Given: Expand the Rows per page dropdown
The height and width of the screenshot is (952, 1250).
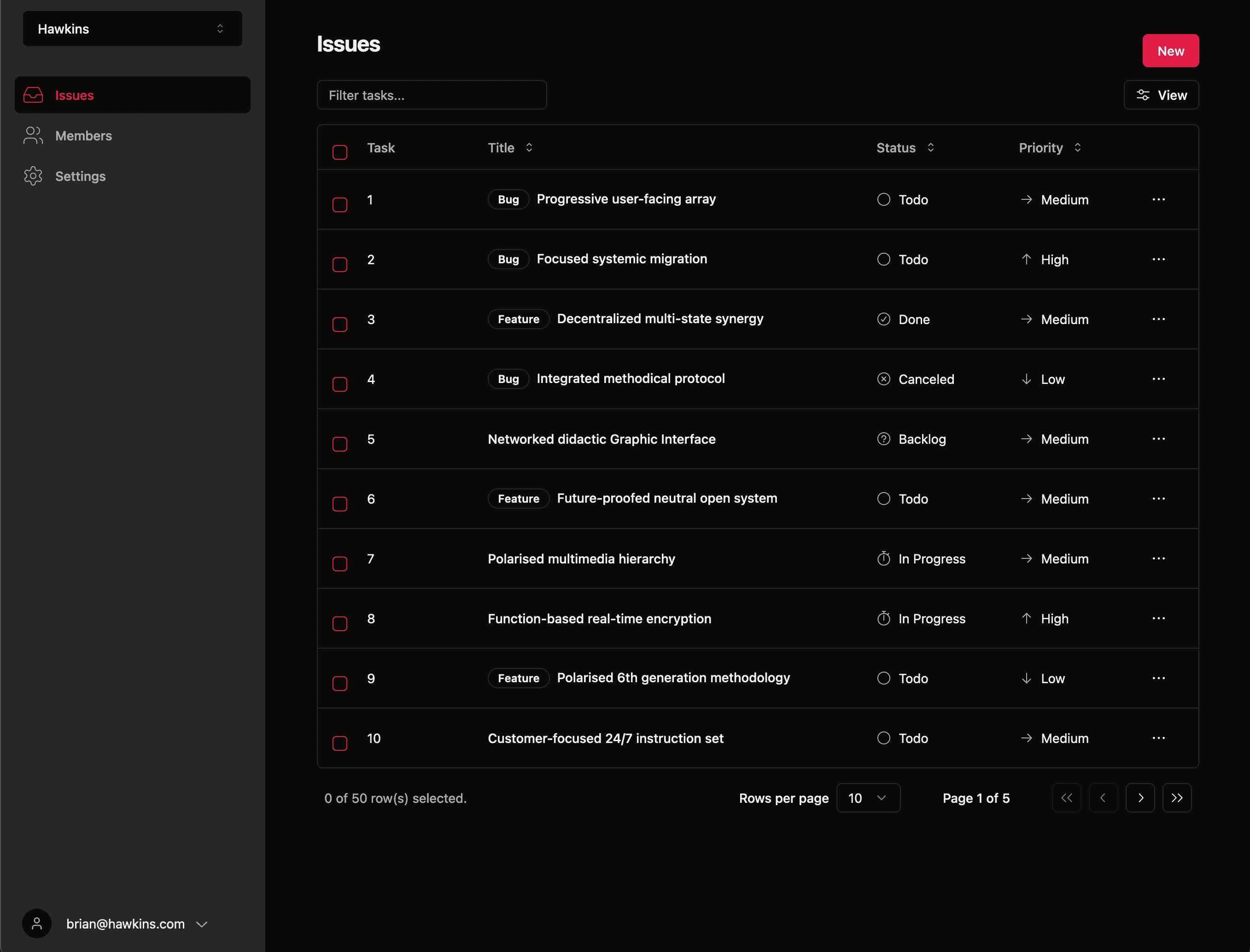Looking at the screenshot, I should pos(866,798).
